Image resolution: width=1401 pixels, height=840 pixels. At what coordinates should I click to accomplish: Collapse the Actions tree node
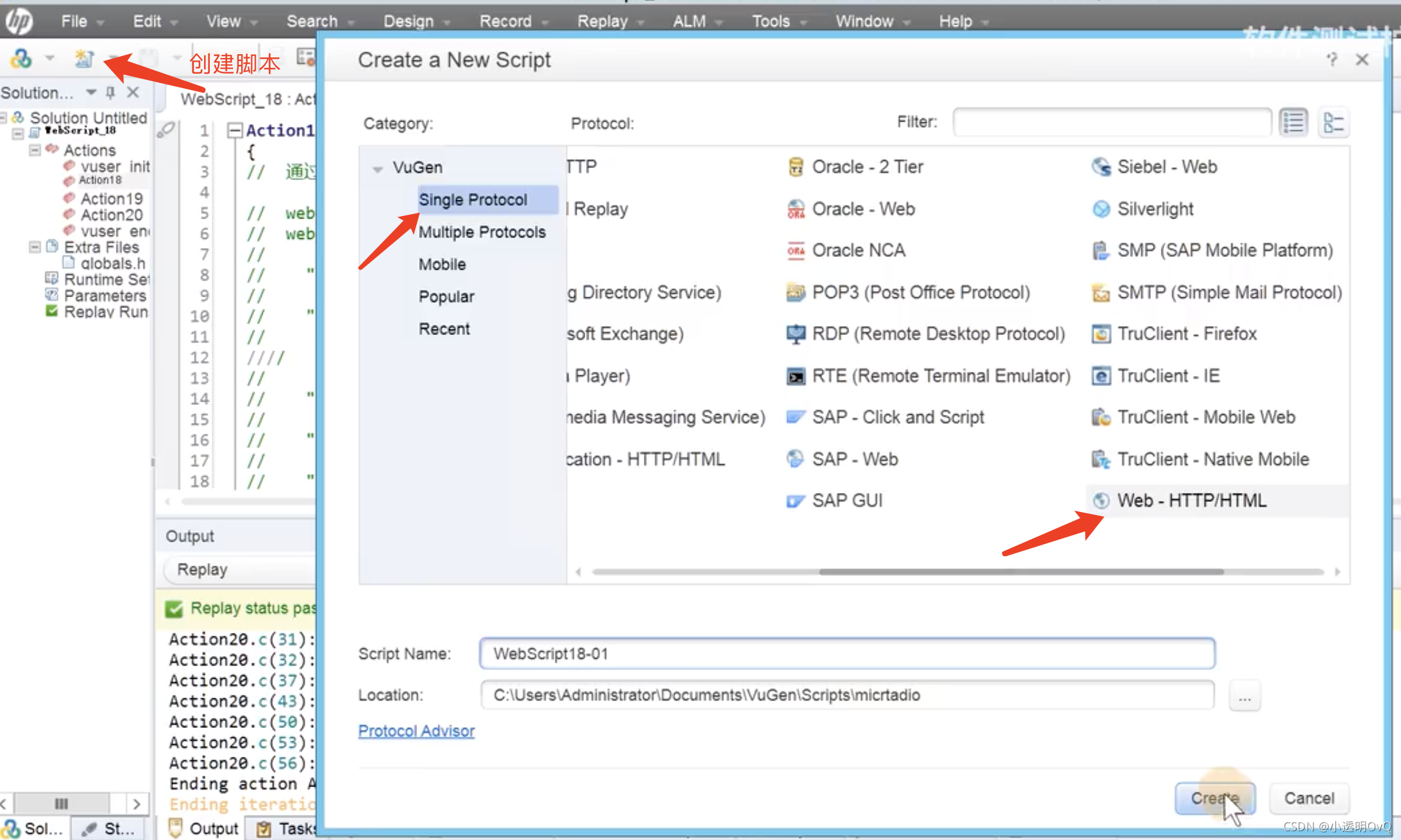pyautogui.click(x=35, y=150)
